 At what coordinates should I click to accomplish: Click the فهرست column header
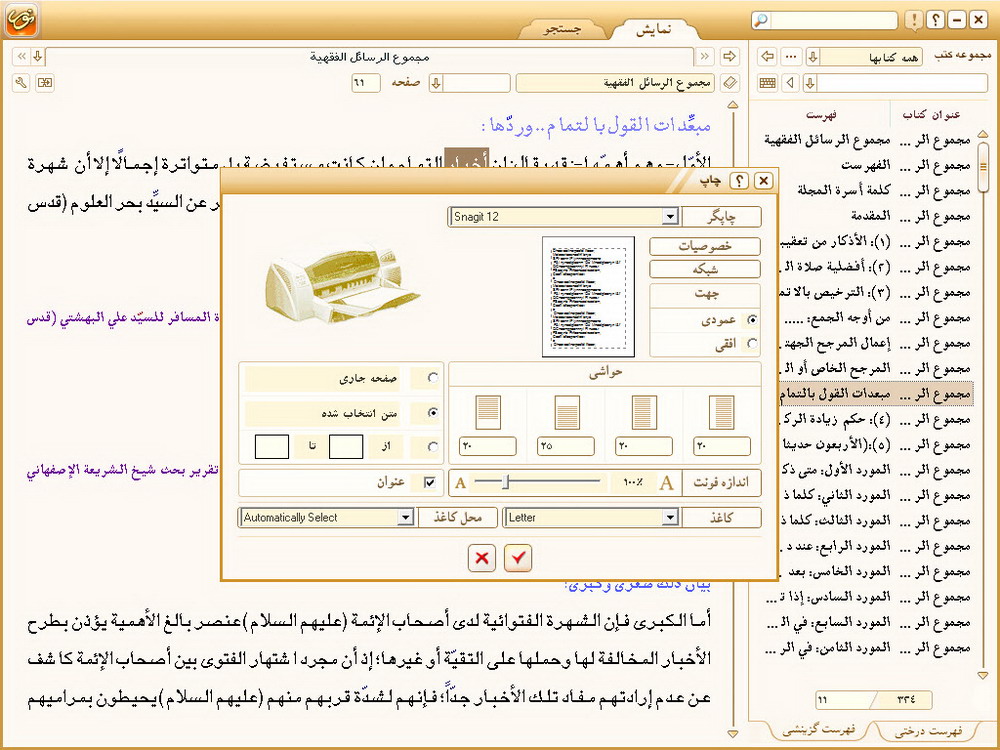tap(821, 114)
